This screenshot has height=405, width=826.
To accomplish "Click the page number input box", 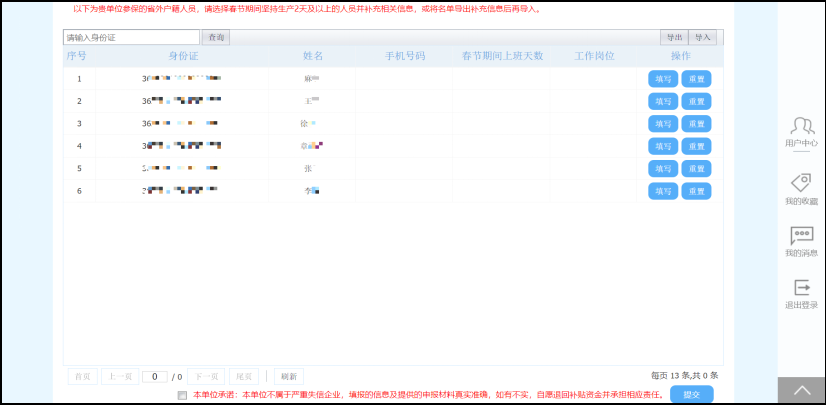I will [154, 377].
